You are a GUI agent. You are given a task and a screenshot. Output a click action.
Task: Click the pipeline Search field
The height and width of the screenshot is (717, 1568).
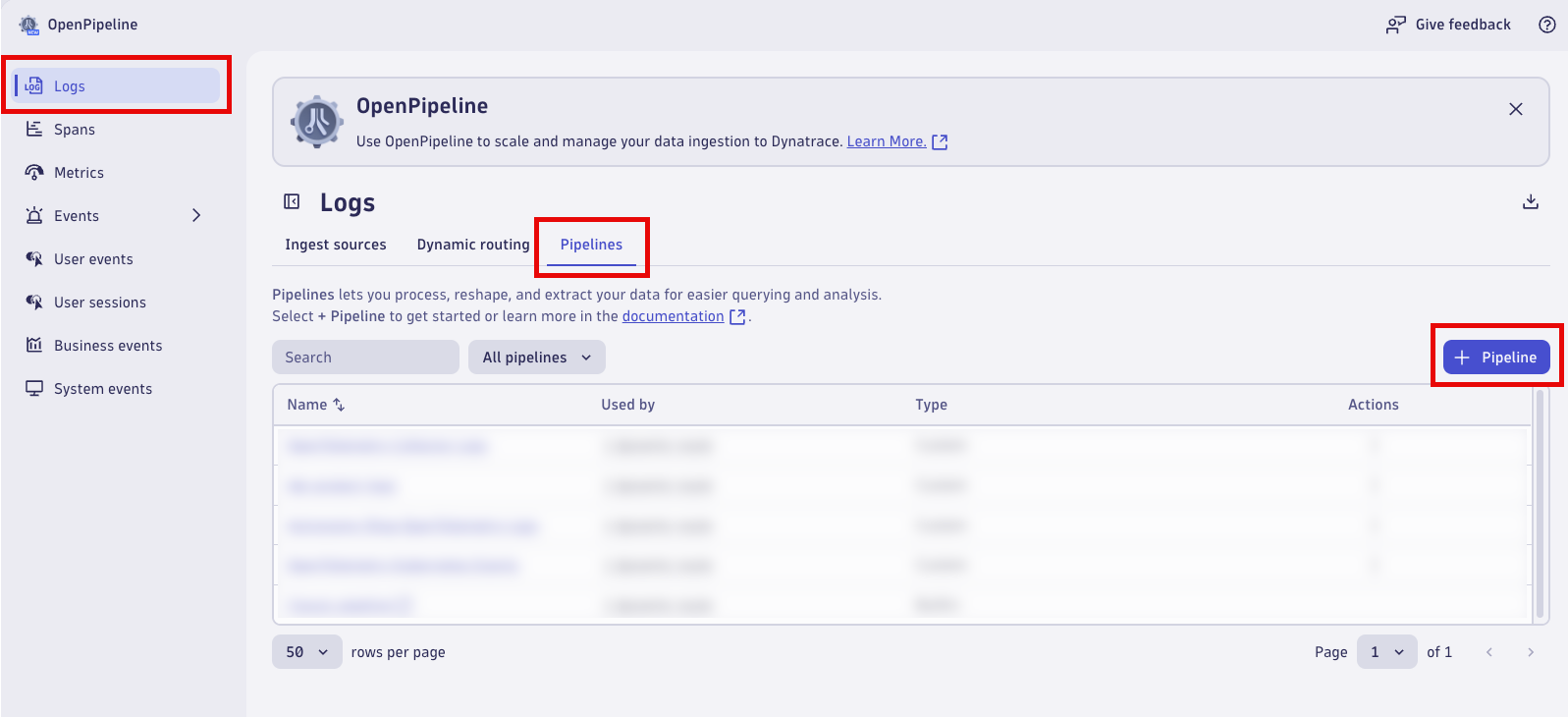tap(365, 358)
